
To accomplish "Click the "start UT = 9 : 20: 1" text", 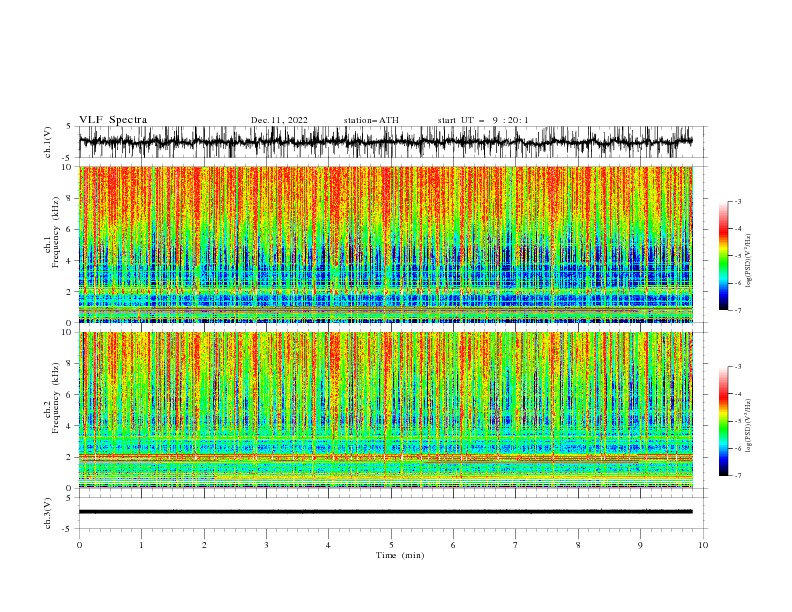I will pos(483,120).
